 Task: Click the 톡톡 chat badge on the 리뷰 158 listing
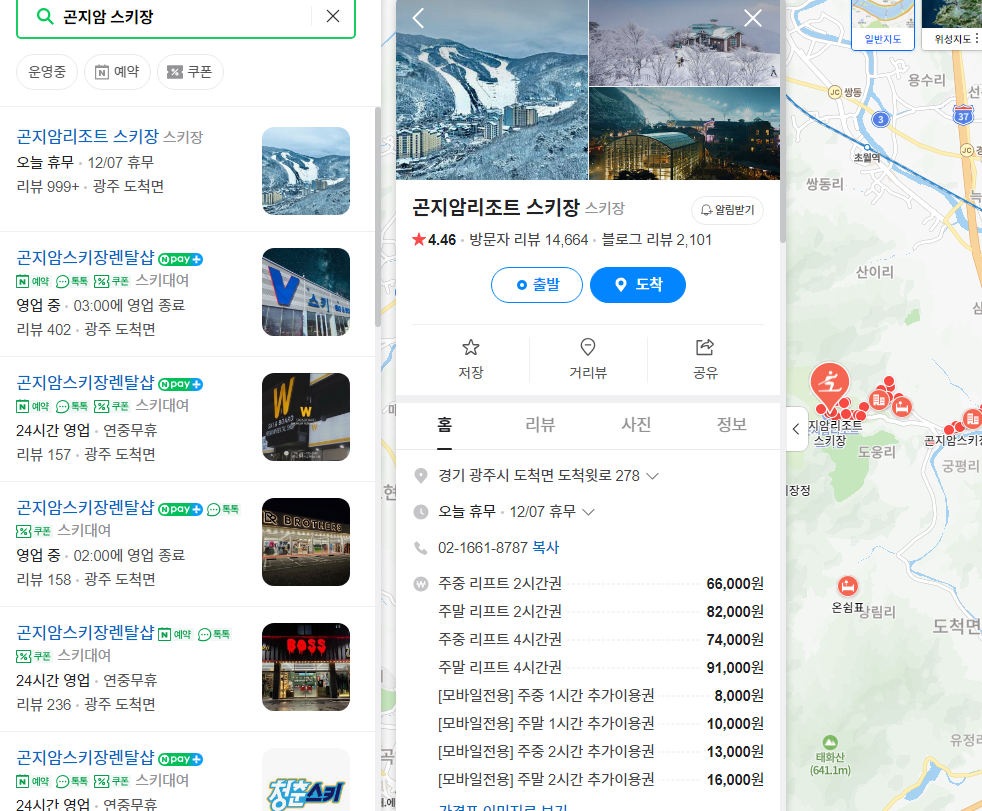tap(224, 509)
